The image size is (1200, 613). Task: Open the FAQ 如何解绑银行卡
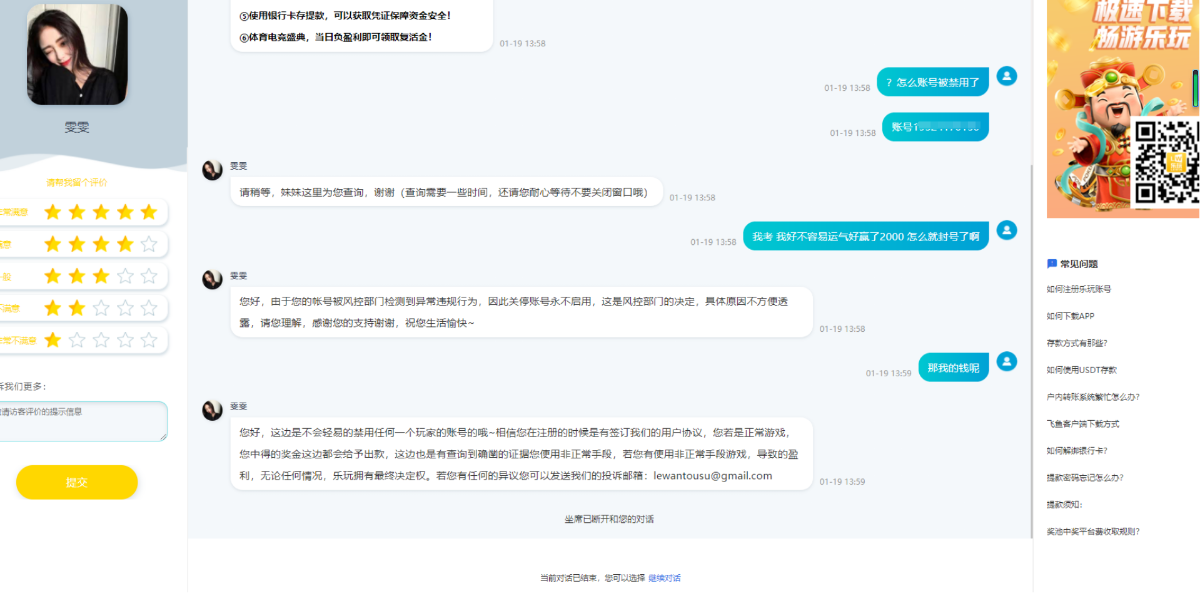(1077, 450)
